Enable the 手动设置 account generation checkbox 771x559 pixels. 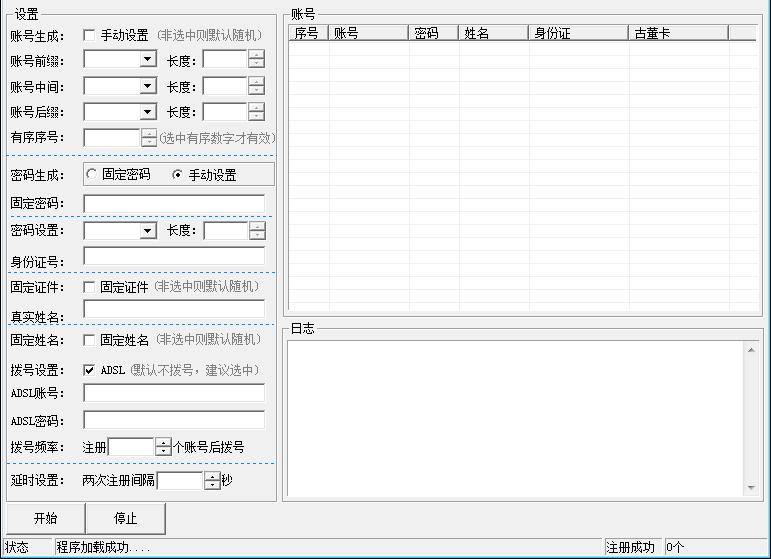(90, 35)
